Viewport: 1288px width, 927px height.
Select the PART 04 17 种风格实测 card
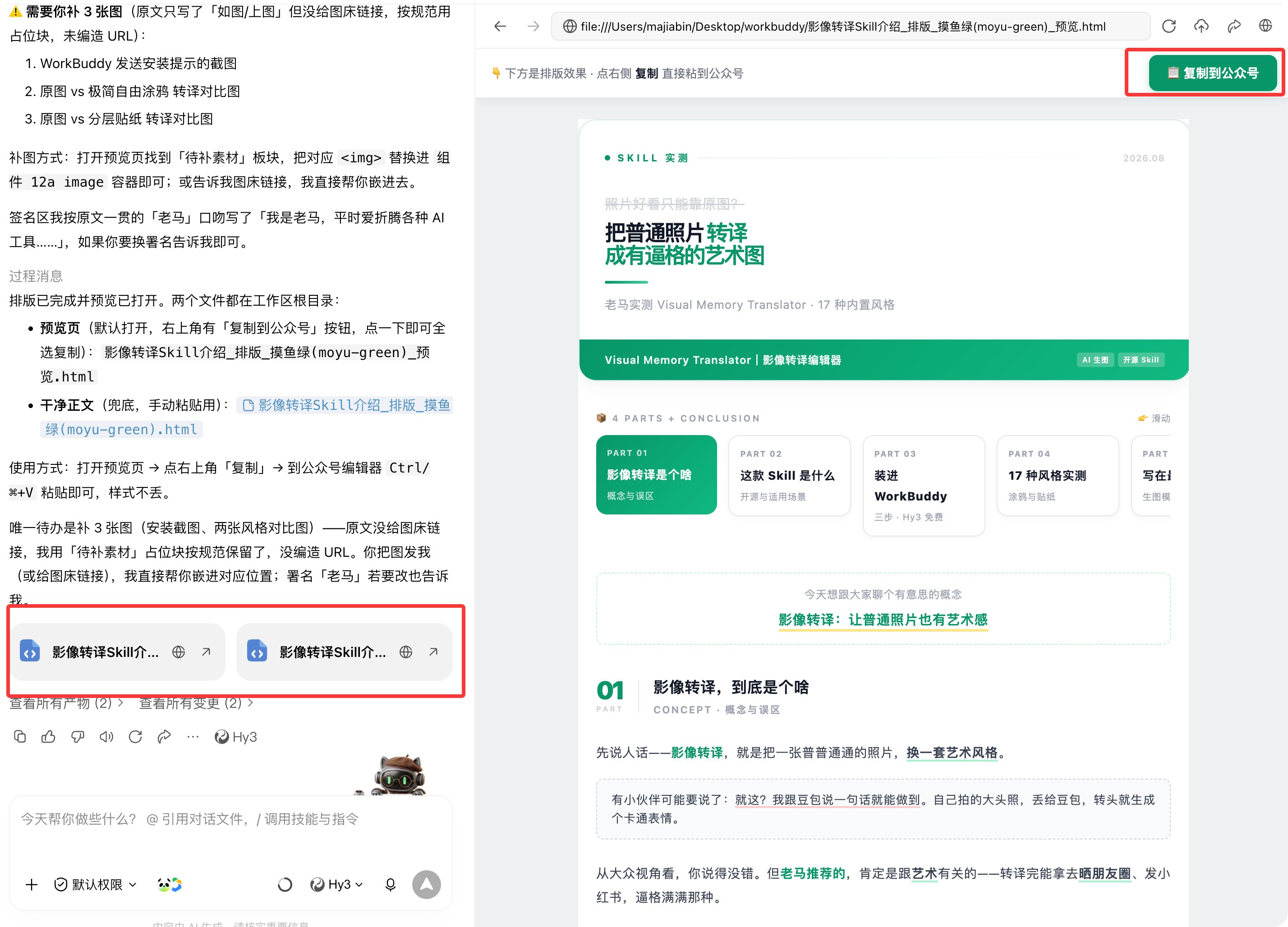click(x=1058, y=476)
